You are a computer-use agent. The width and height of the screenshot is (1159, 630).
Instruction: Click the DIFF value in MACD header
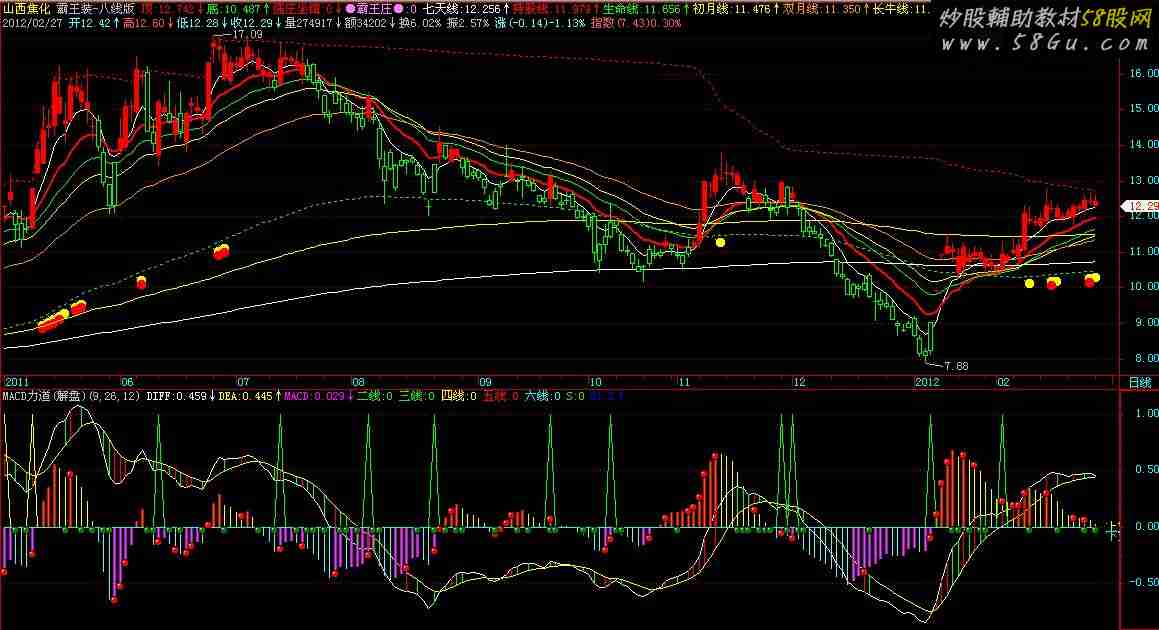point(176,396)
